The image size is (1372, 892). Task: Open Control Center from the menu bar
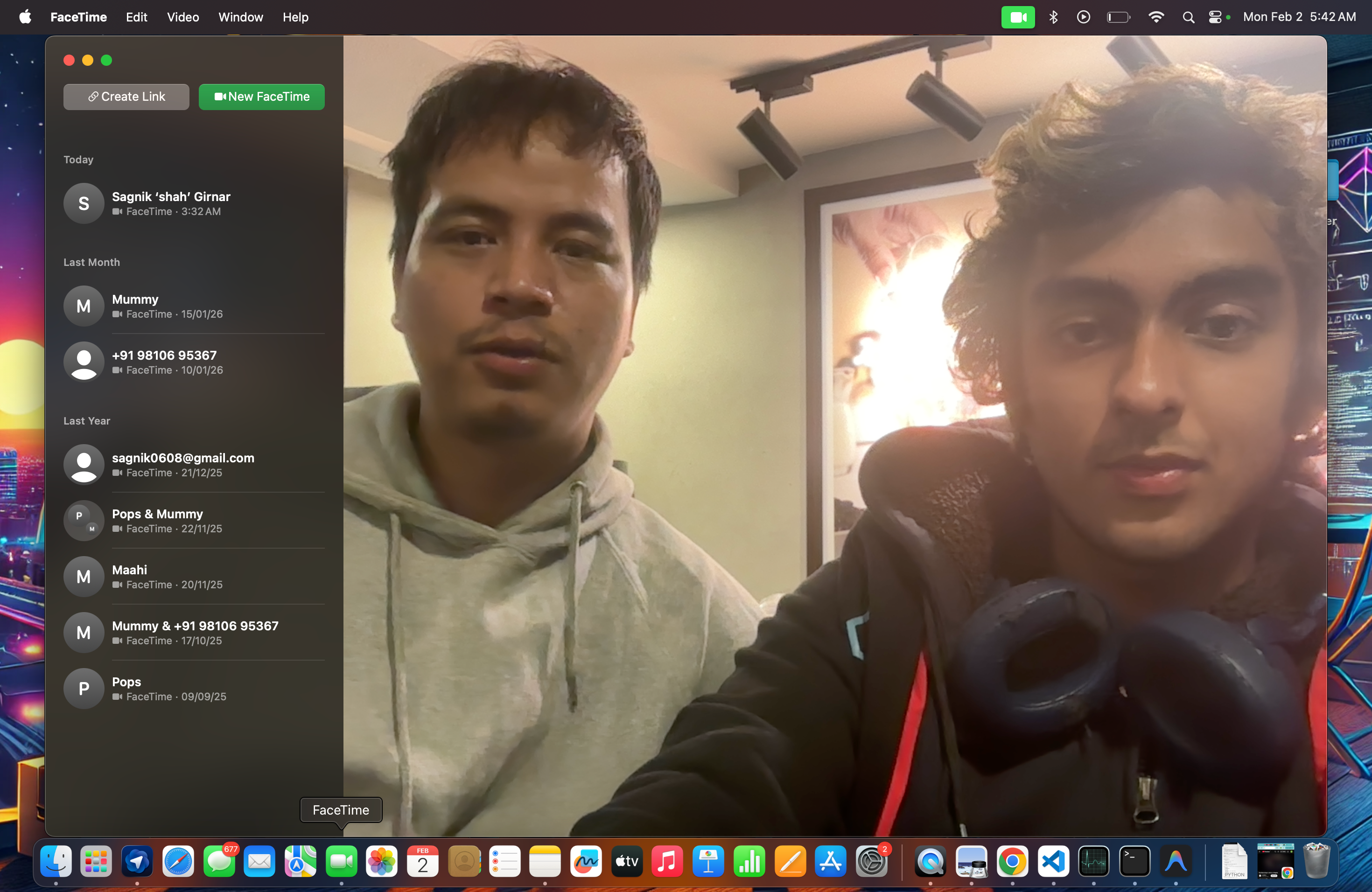1215,17
